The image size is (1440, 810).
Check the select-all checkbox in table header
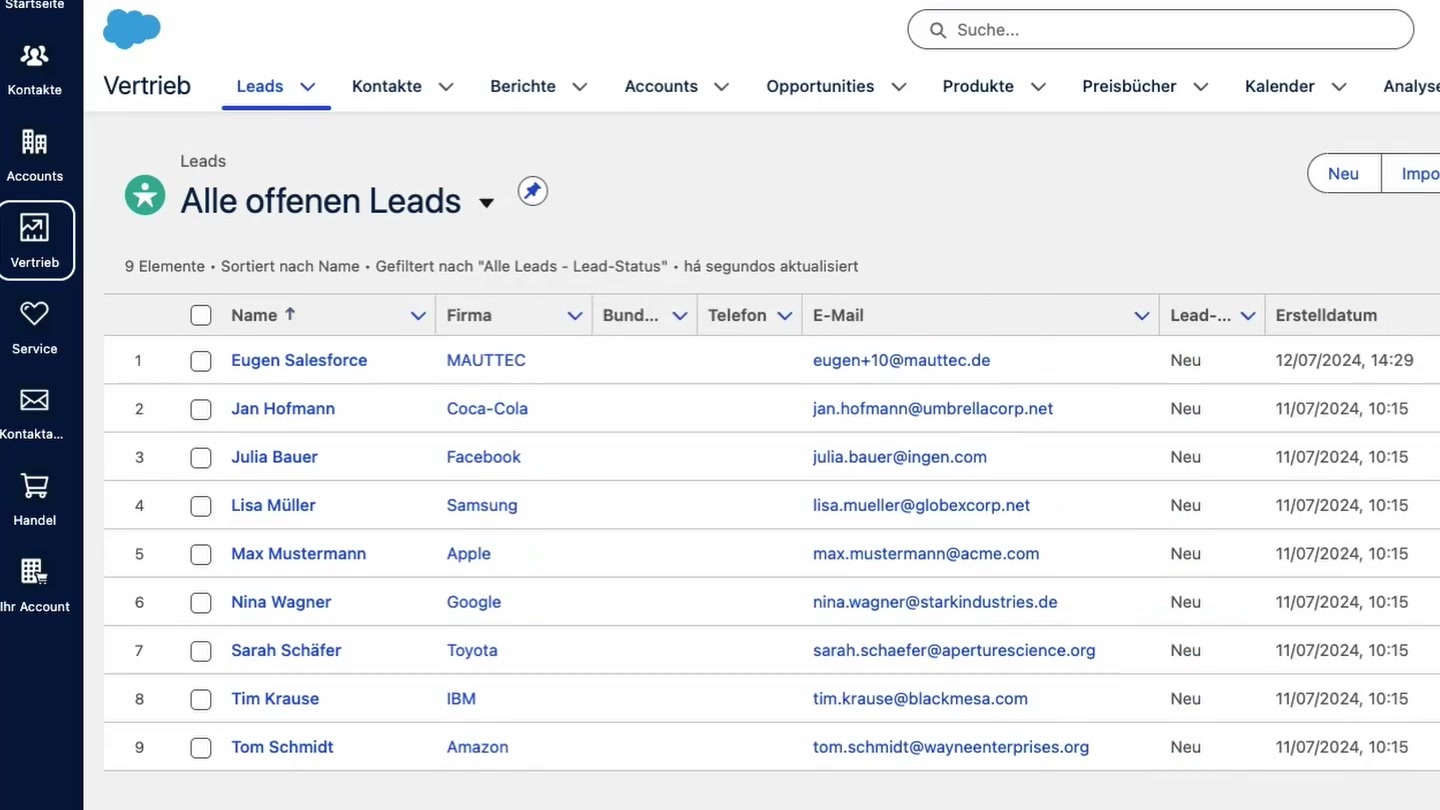click(x=200, y=314)
